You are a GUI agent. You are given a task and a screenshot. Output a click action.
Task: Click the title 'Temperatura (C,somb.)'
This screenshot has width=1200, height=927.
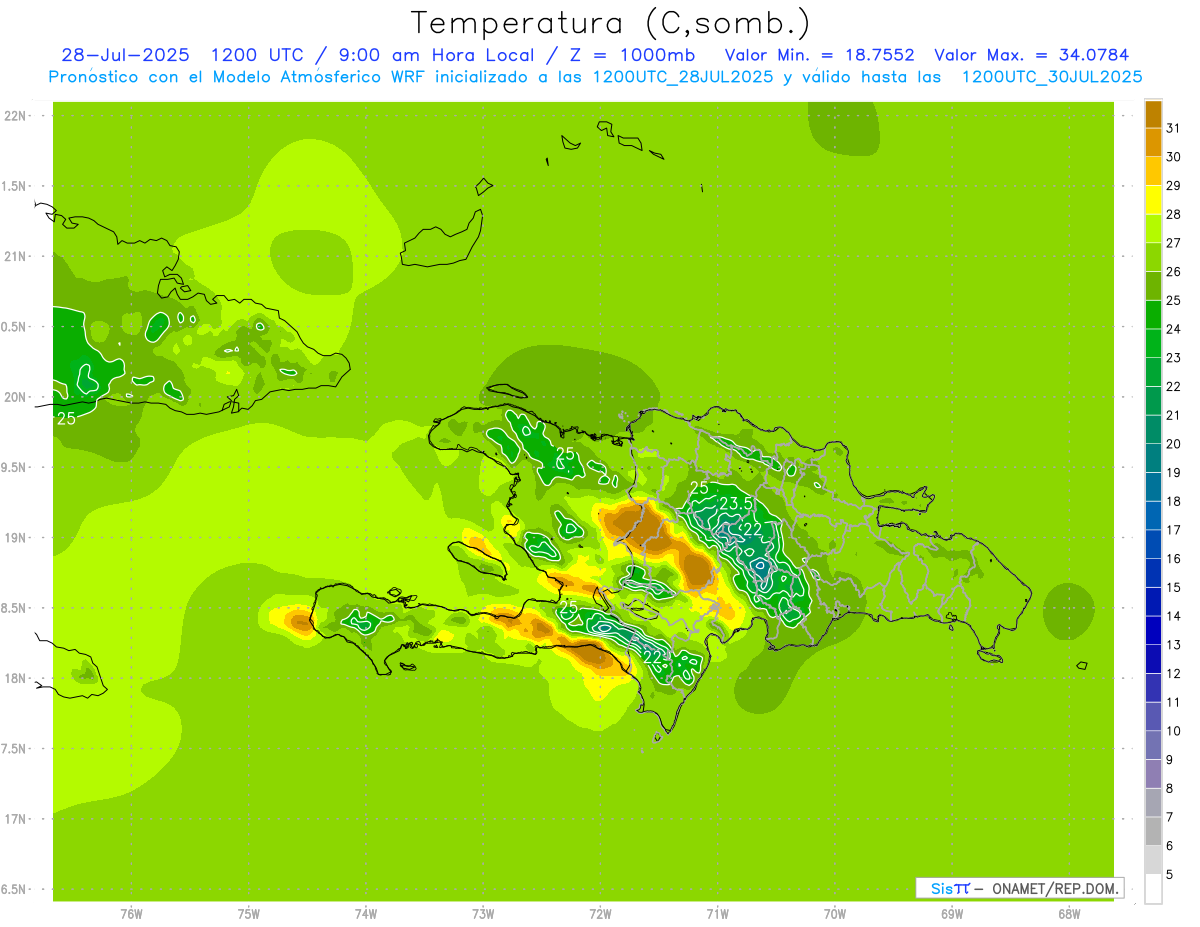[x=610, y=23]
